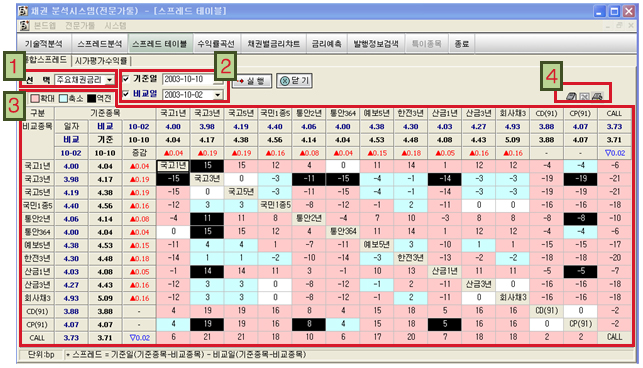Open the 채권별금리차트 tab

273,44
